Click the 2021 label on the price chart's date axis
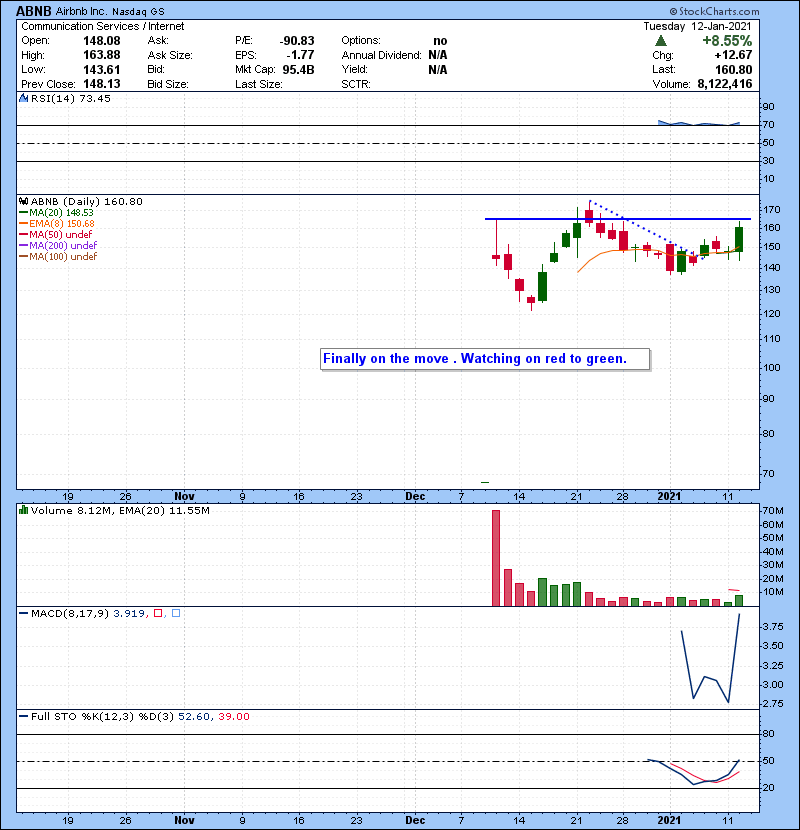This screenshot has height=830, width=800. [669, 496]
